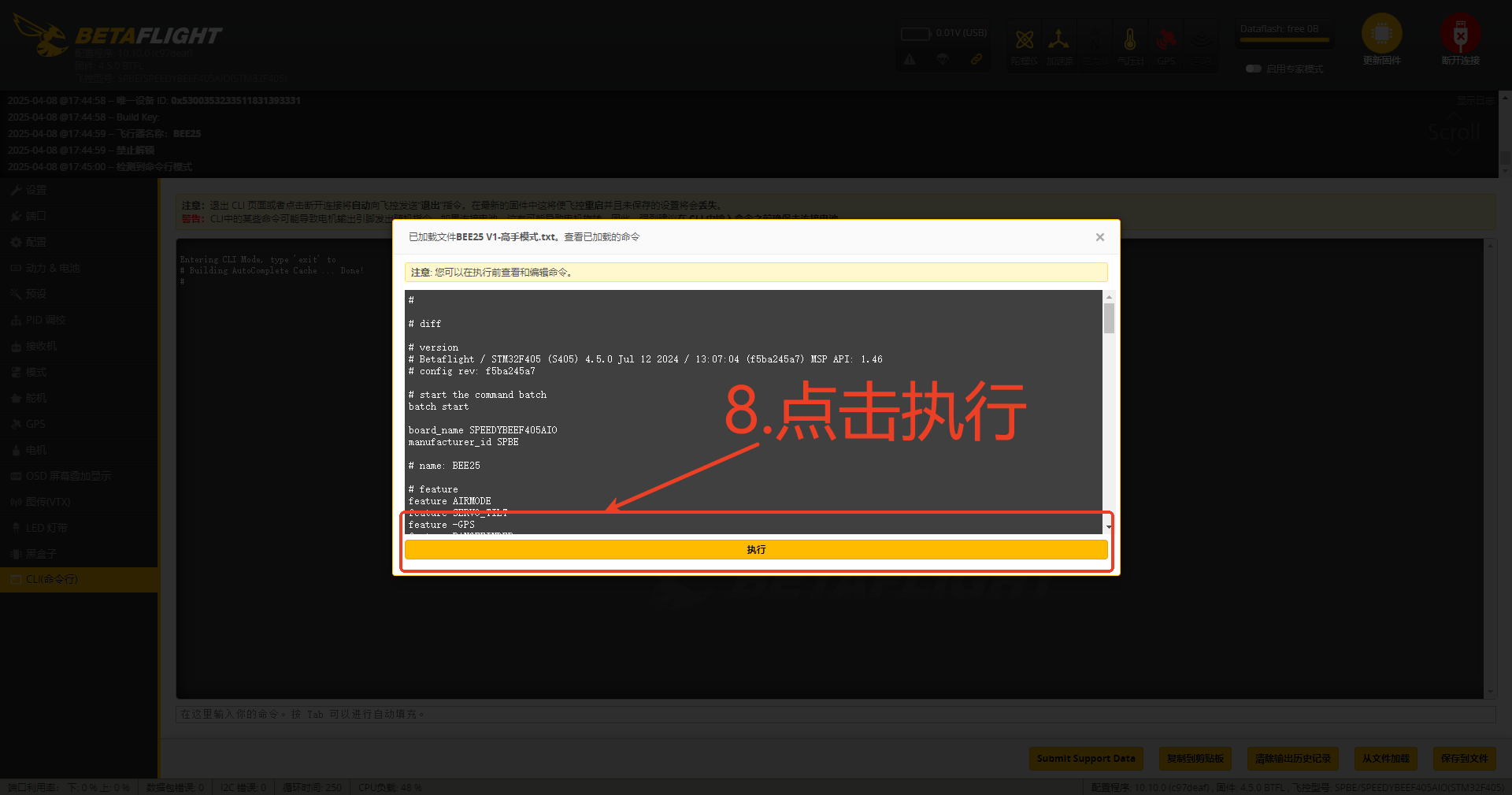Image resolution: width=1512 pixels, height=795 pixels.
Task: Click the 'feature AIRMODE' line
Action: click(x=450, y=501)
